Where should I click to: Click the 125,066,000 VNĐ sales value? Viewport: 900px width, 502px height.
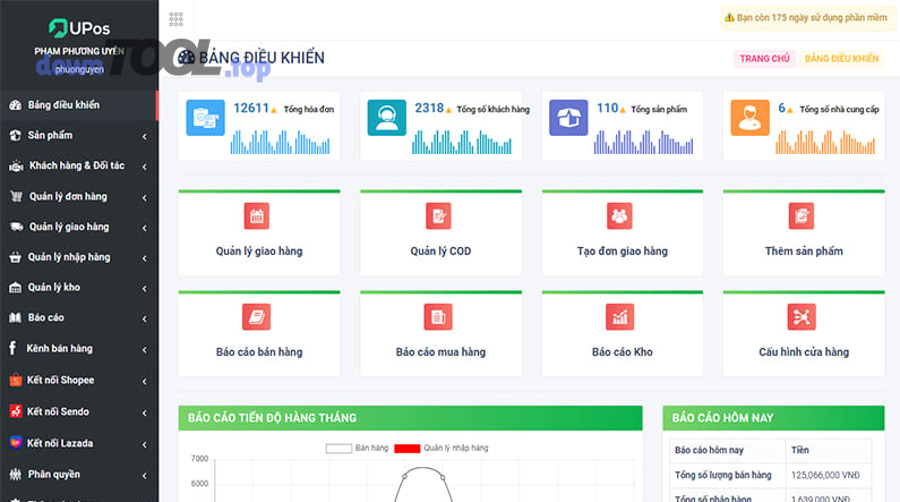click(x=825, y=475)
